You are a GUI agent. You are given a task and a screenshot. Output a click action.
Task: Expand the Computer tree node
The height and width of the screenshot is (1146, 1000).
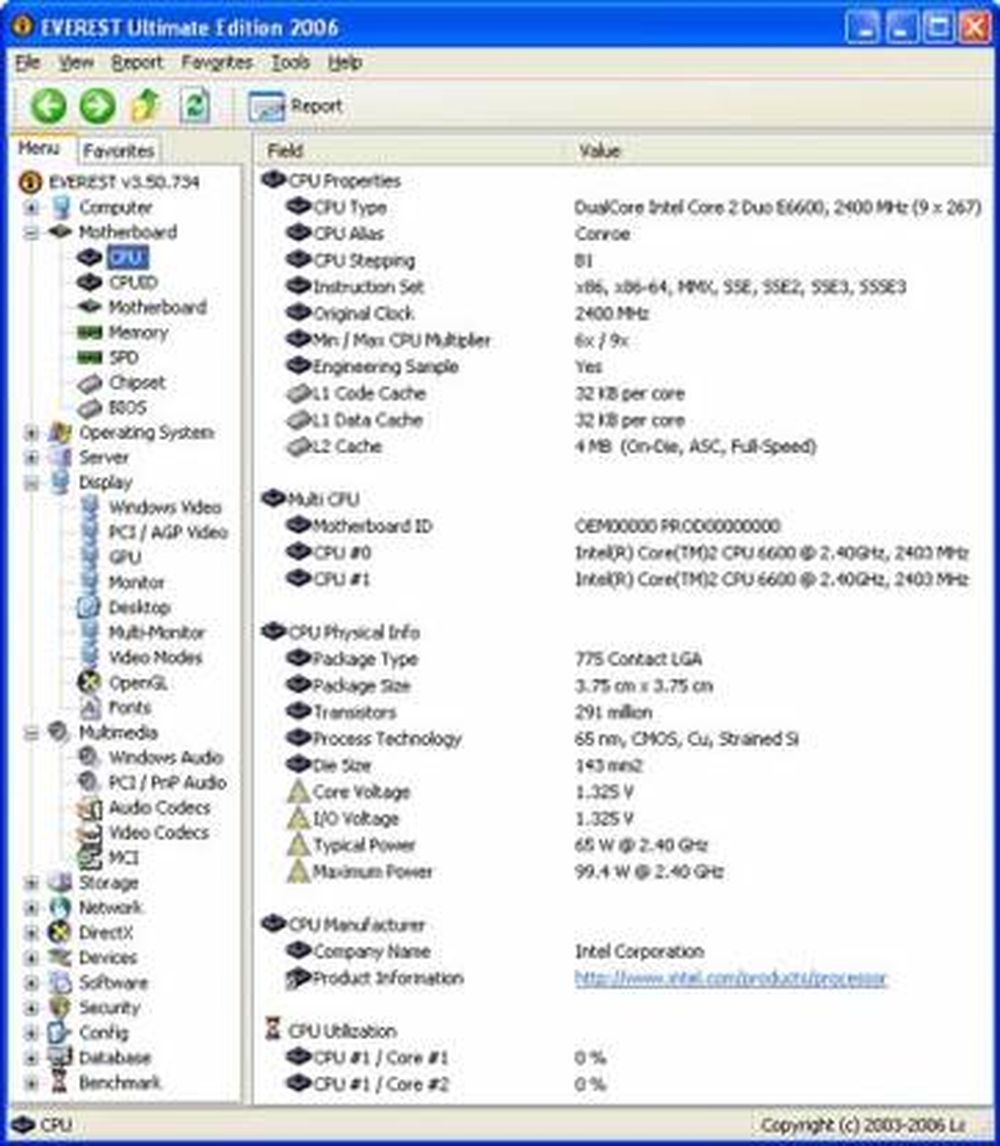click(x=31, y=208)
